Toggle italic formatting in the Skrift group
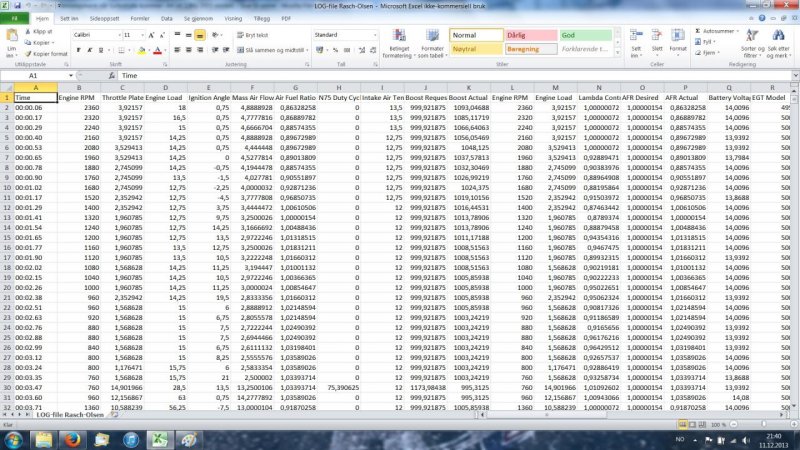This screenshot has height=450, width=800. 89,49
